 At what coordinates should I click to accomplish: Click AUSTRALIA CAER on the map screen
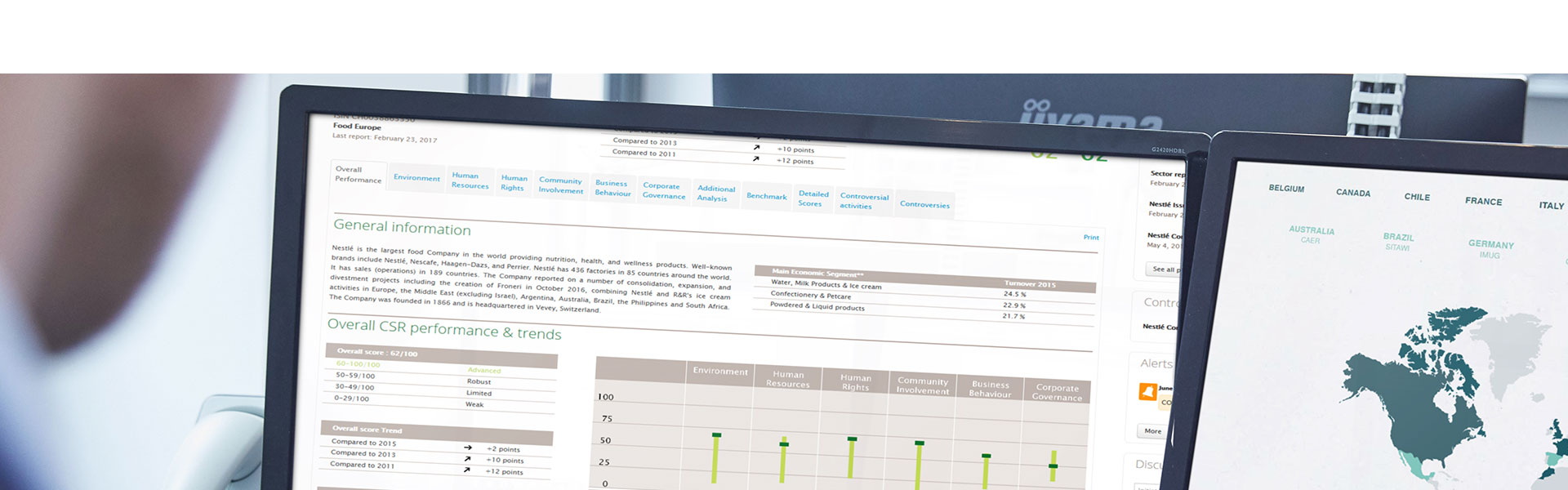click(x=1312, y=235)
